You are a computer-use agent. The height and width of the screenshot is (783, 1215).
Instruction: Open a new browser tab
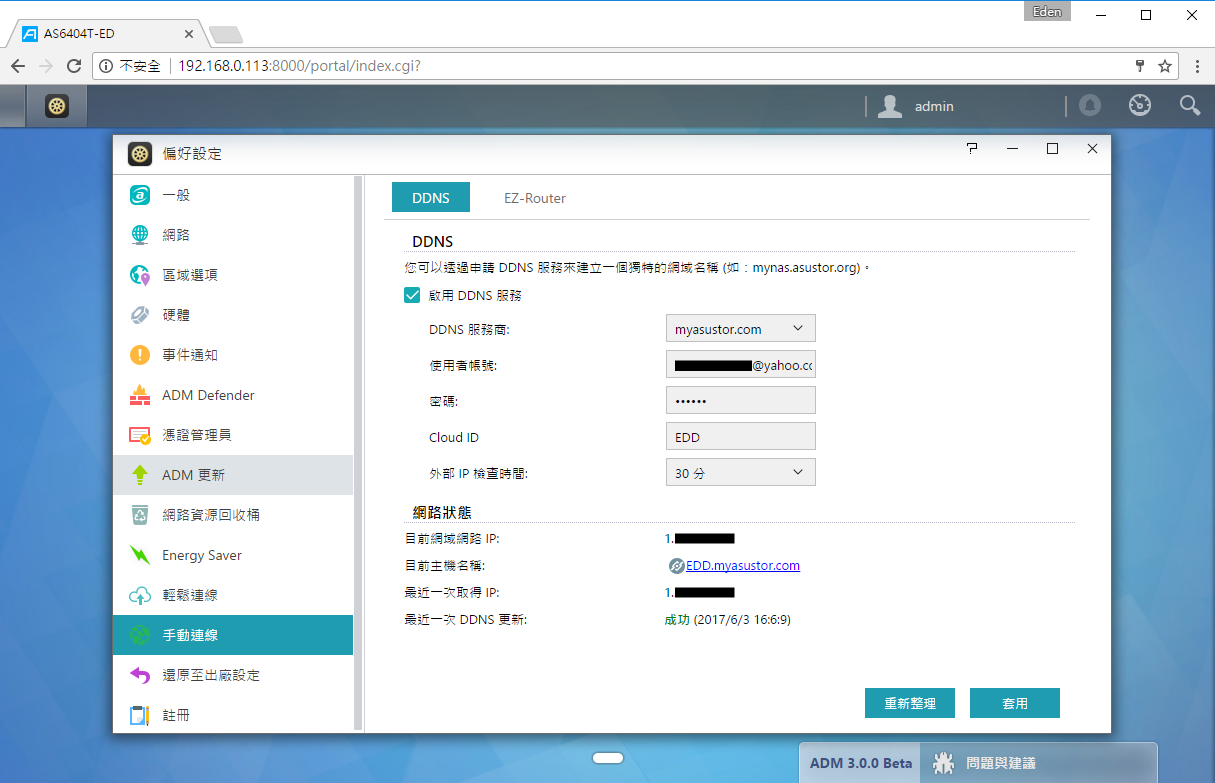[226, 35]
